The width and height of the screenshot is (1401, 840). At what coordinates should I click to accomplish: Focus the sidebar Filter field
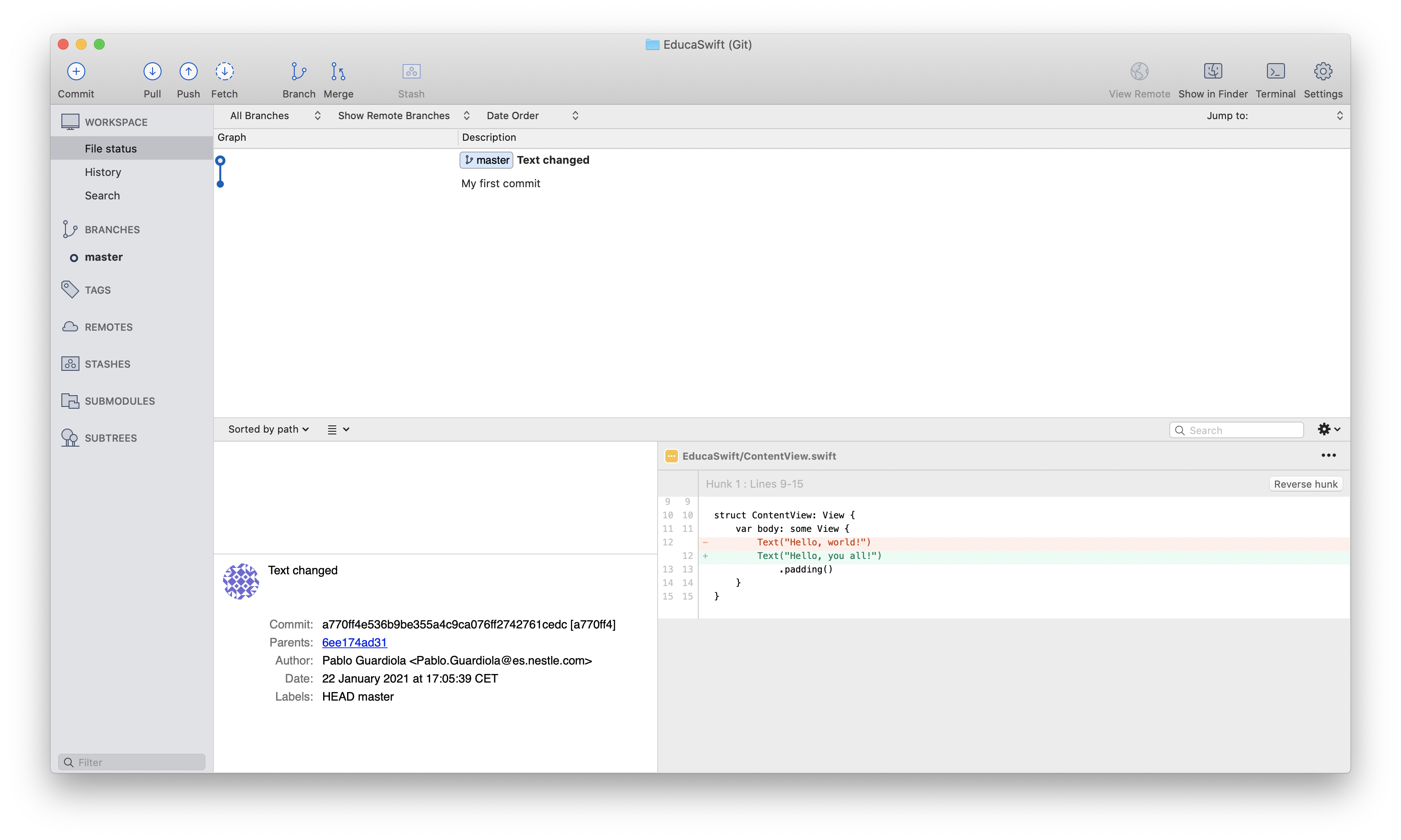[131, 762]
